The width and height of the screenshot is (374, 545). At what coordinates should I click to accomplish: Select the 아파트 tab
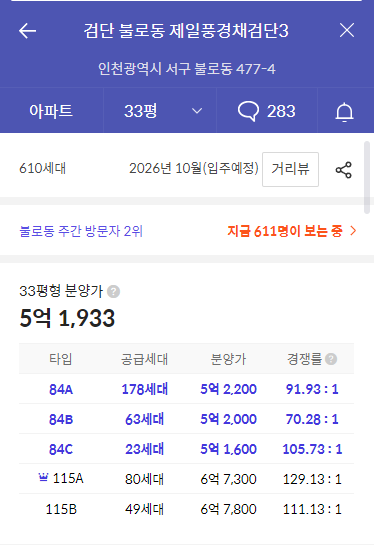click(51, 111)
